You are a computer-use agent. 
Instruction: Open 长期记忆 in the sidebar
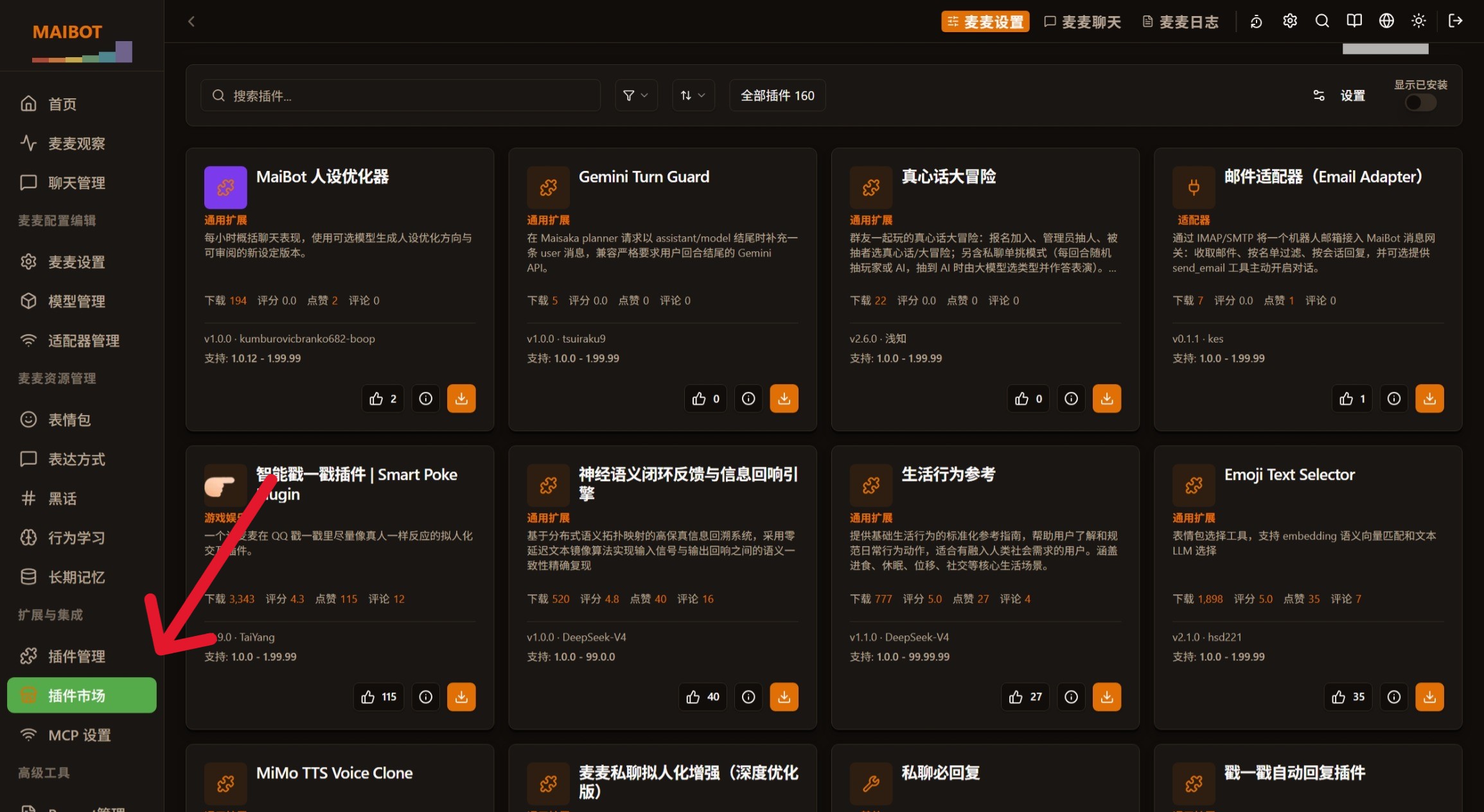click(82, 577)
